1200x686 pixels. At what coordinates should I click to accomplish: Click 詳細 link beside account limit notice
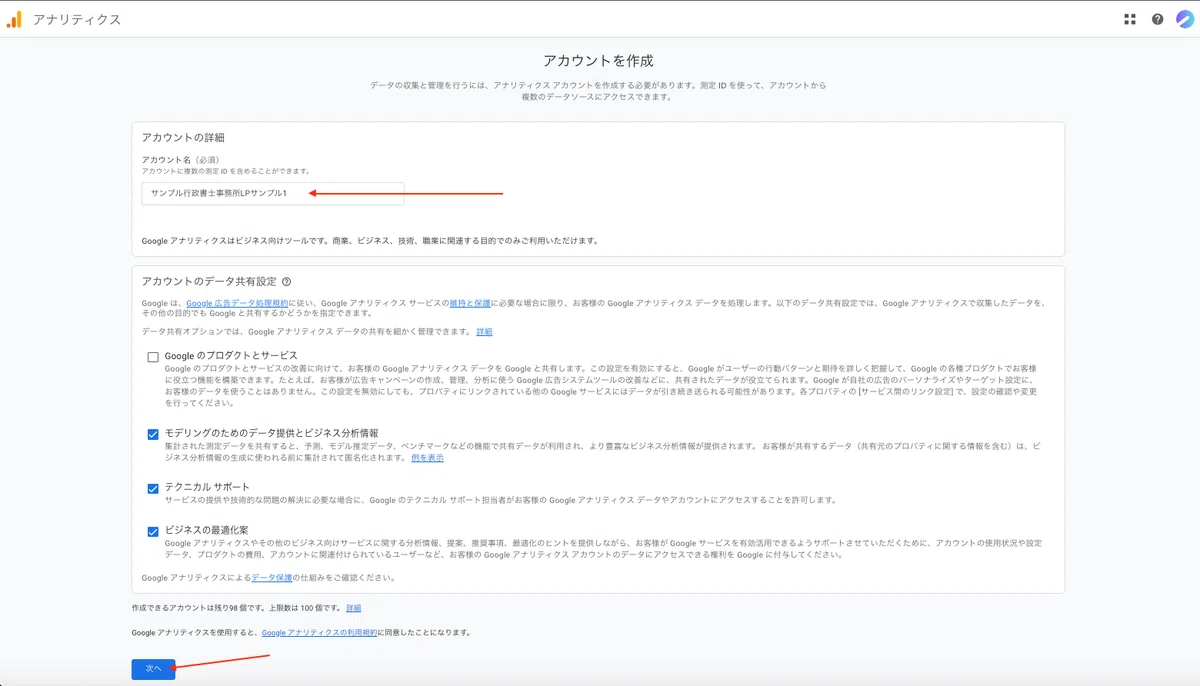(x=353, y=608)
